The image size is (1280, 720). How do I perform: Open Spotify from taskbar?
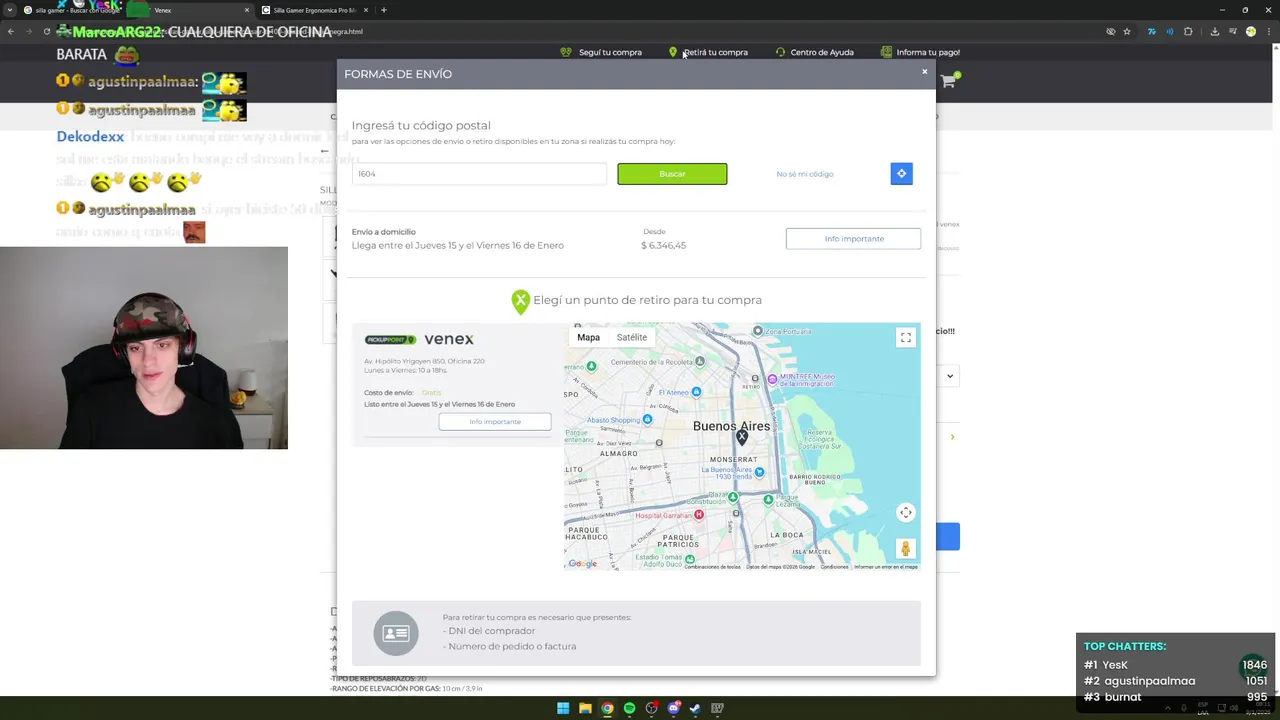click(629, 708)
